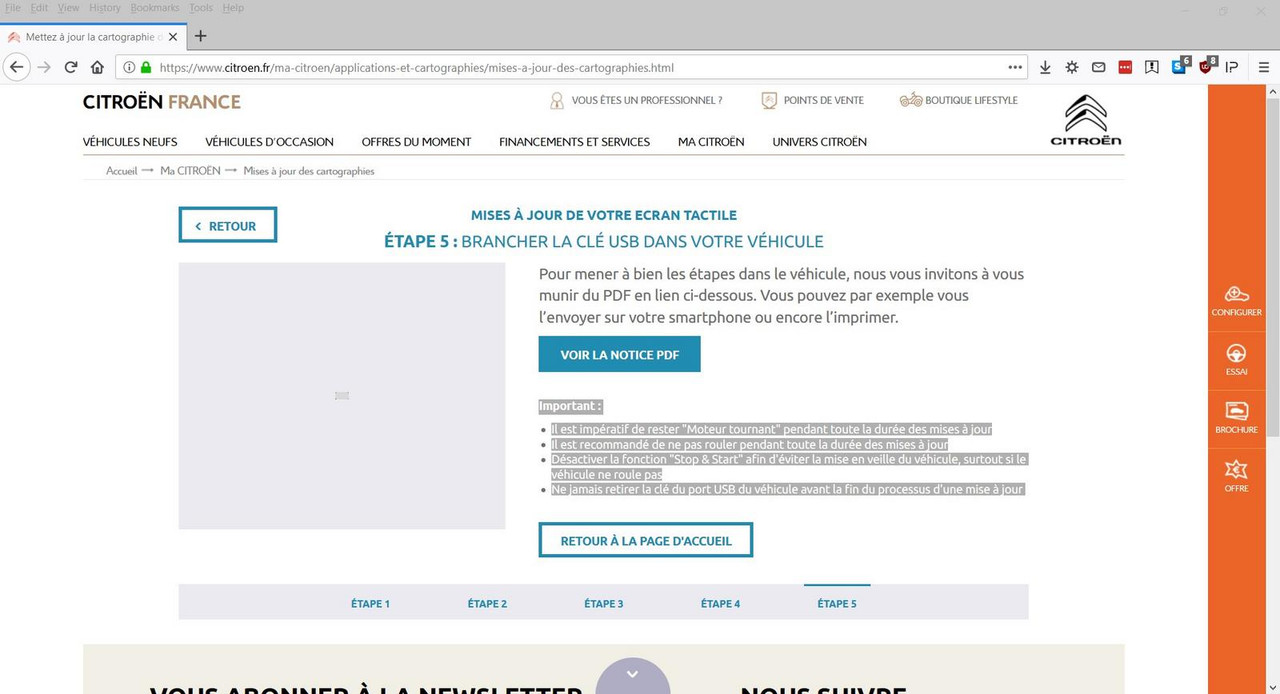Switch to Étape 2 tab

tap(487, 603)
